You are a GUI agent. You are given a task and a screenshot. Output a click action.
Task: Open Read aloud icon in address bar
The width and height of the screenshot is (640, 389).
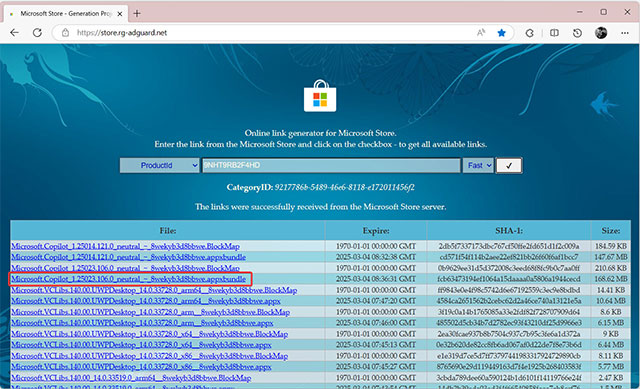pos(481,33)
